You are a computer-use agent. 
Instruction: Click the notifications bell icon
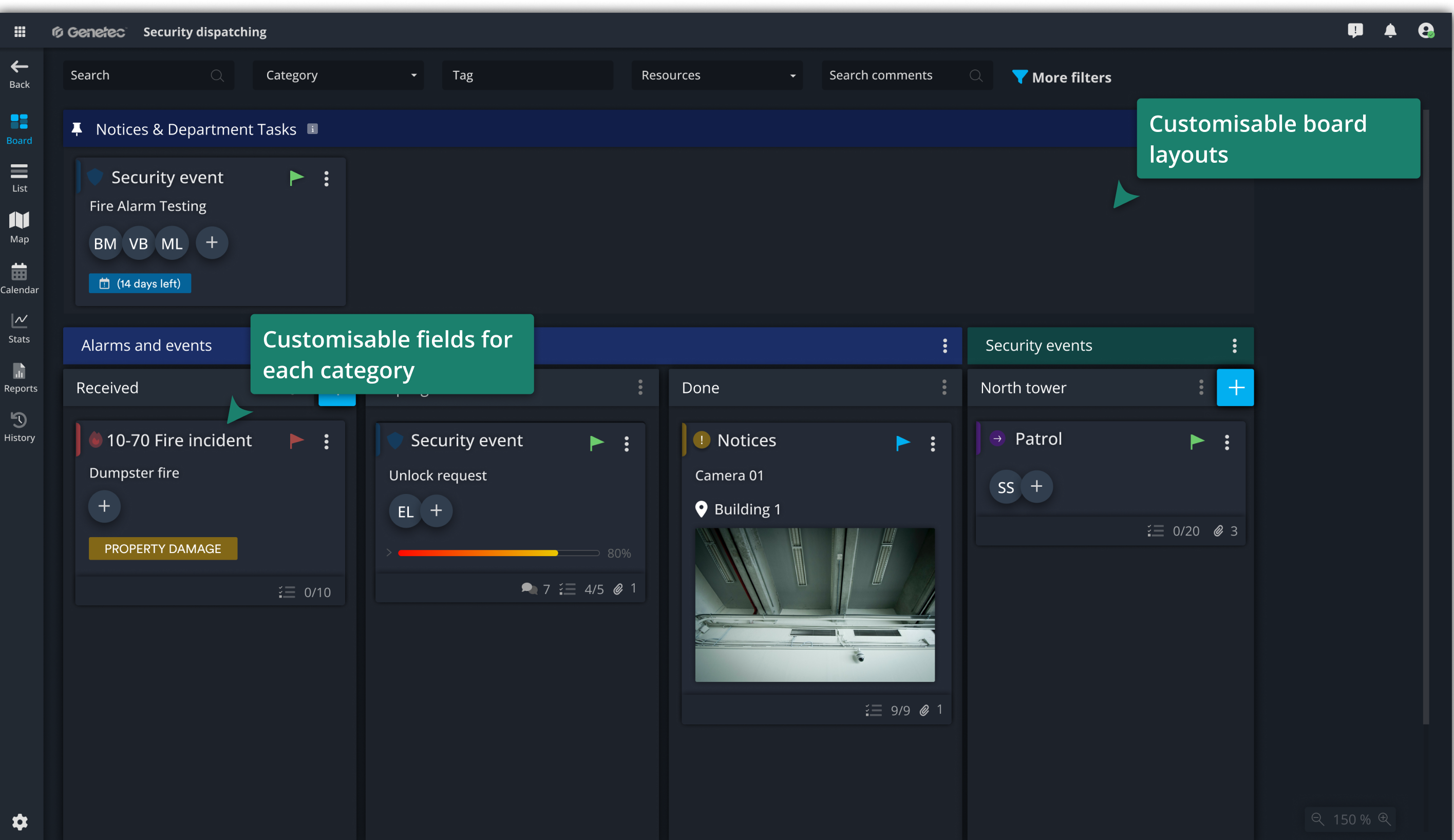1390,31
